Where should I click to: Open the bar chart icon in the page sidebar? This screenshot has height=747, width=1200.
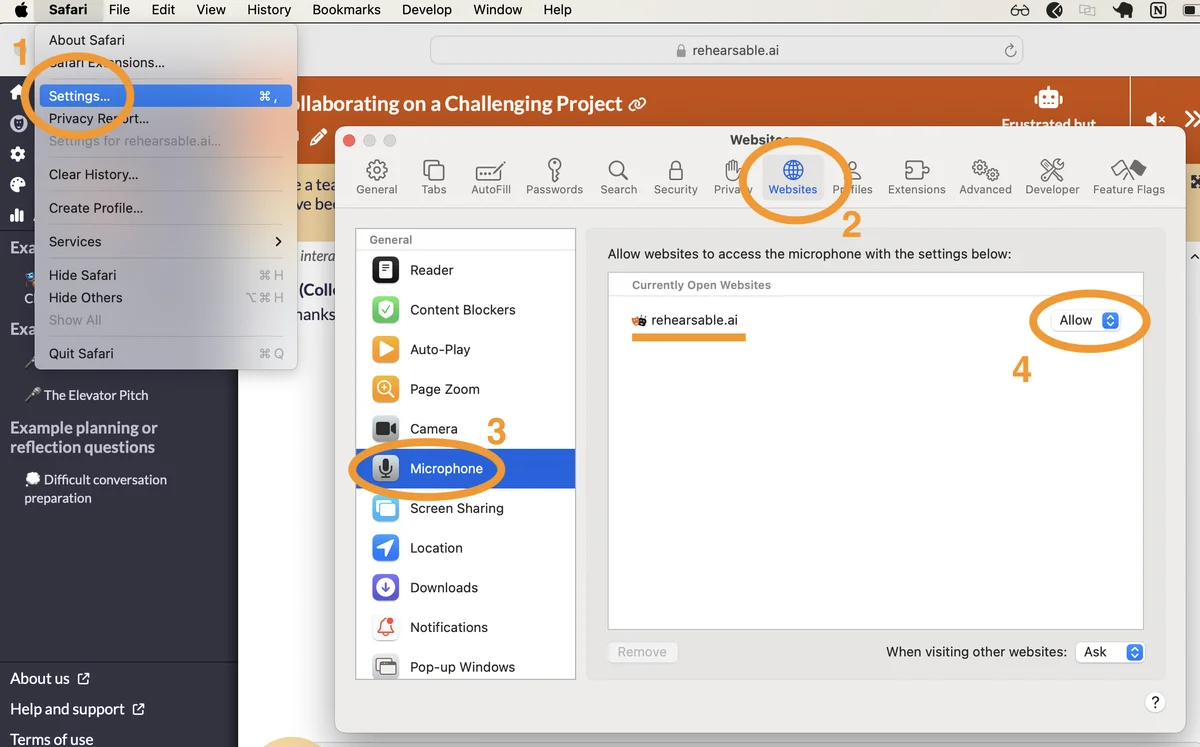tap(17, 214)
